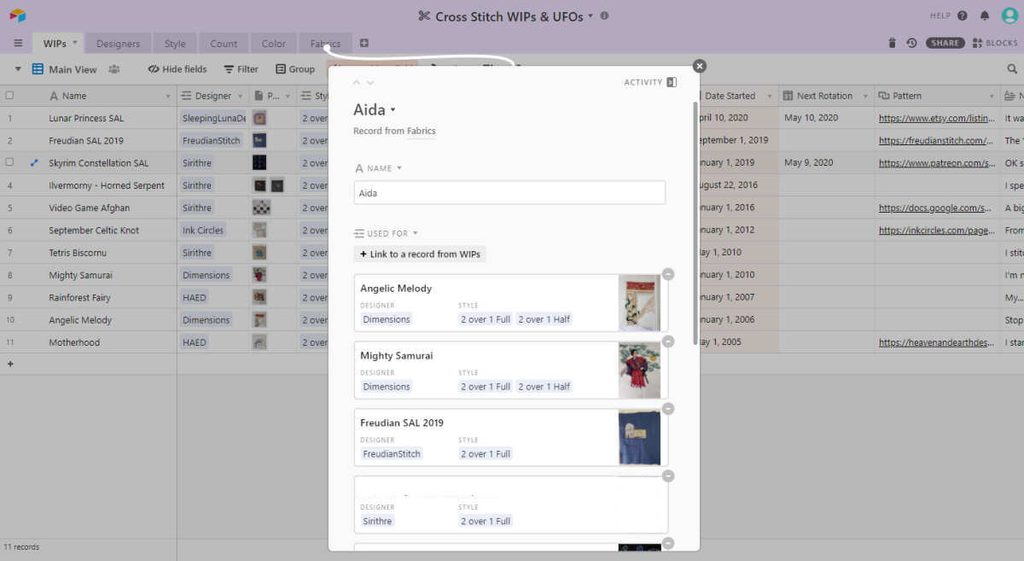Go to previous record arrow
The width and height of the screenshot is (1024, 561).
pyautogui.click(x=357, y=82)
